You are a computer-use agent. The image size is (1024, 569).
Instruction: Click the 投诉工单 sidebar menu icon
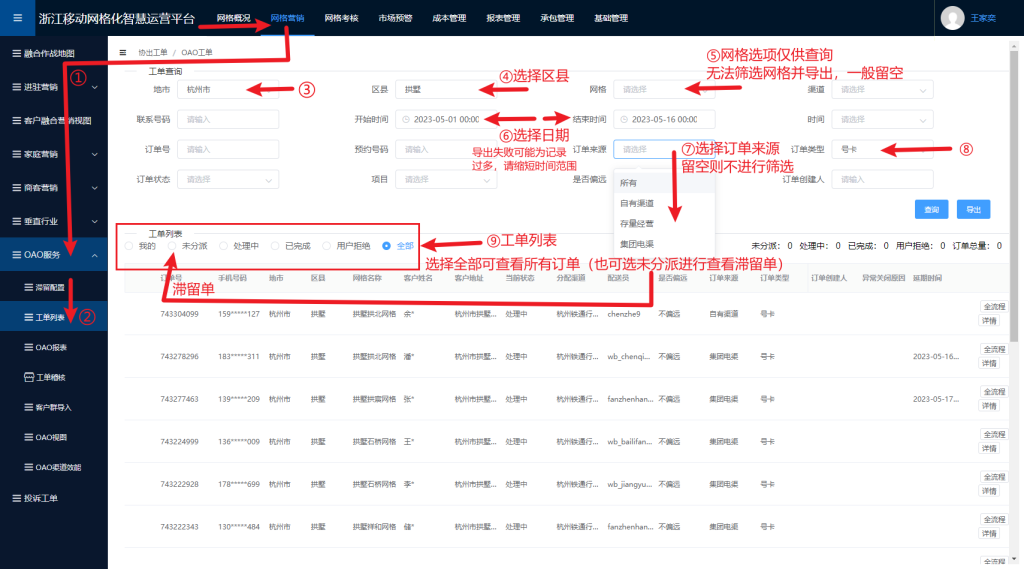tap(13, 498)
